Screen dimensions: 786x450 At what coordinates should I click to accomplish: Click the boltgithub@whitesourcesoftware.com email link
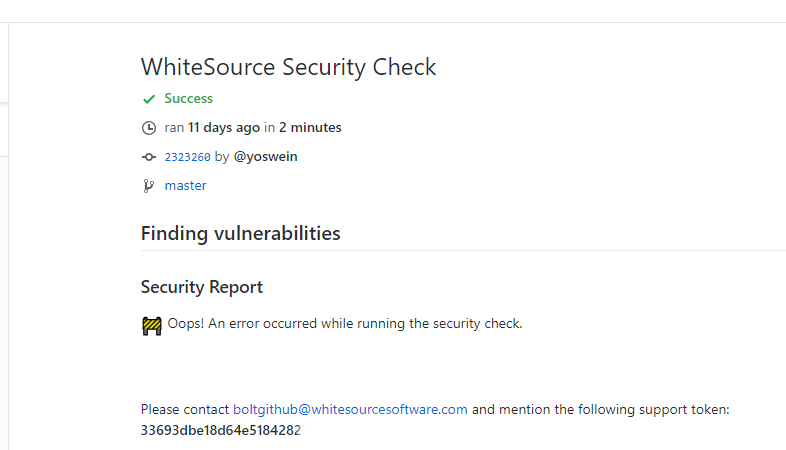(350, 409)
